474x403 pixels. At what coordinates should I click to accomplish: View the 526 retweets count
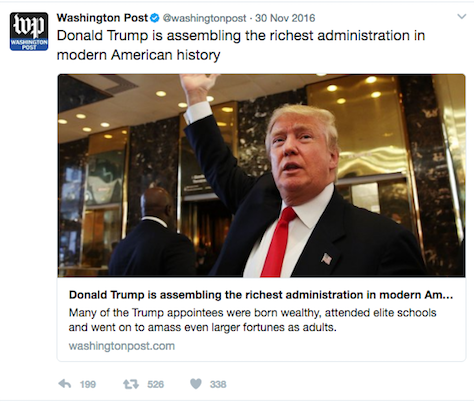(155, 384)
